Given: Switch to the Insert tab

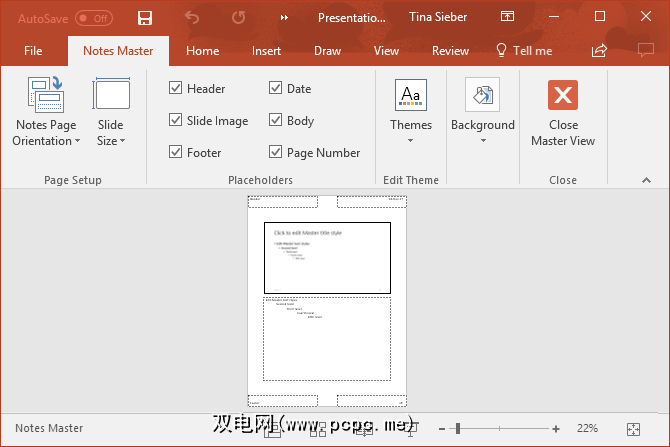Looking at the screenshot, I should click(266, 51).
